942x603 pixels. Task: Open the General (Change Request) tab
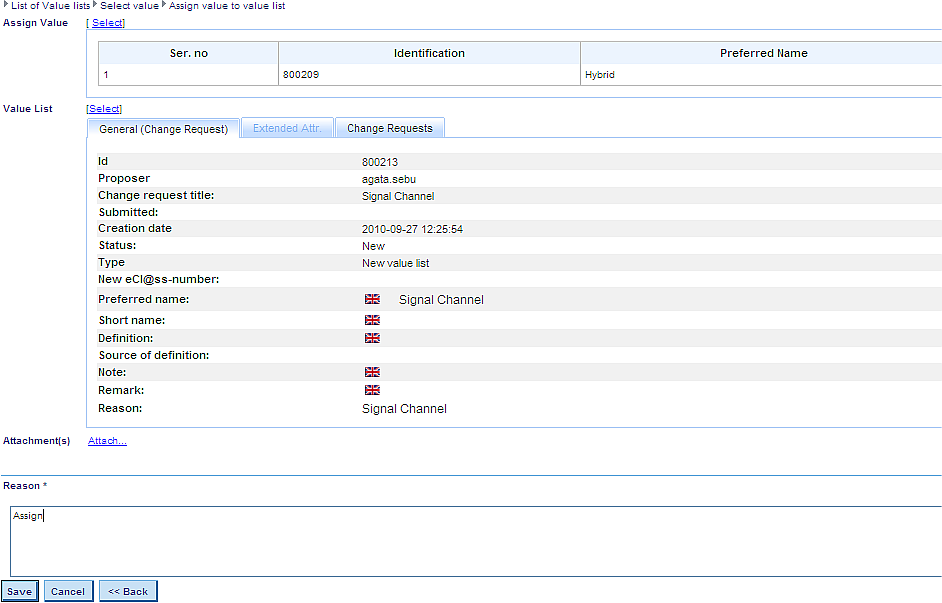tap(163, 129)
